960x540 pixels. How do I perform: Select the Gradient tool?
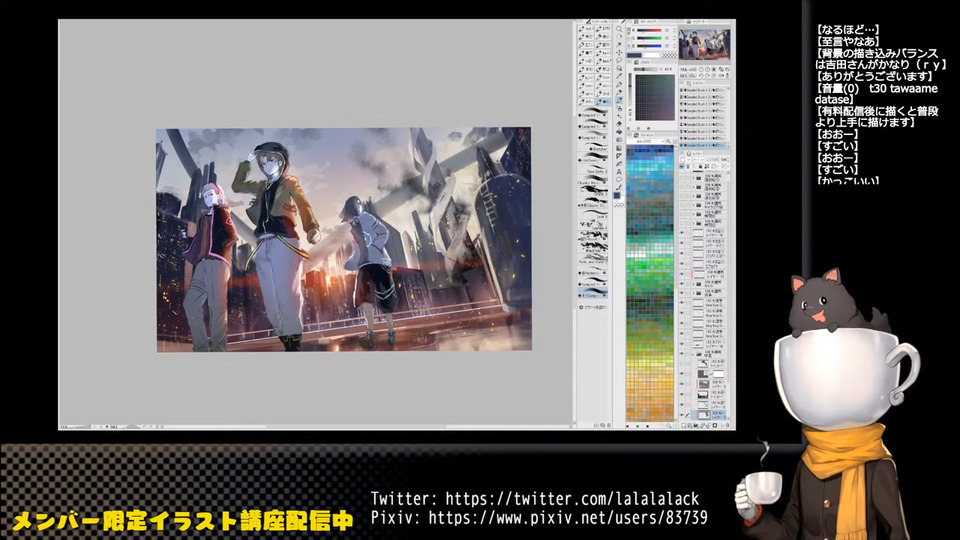point(619,148)
